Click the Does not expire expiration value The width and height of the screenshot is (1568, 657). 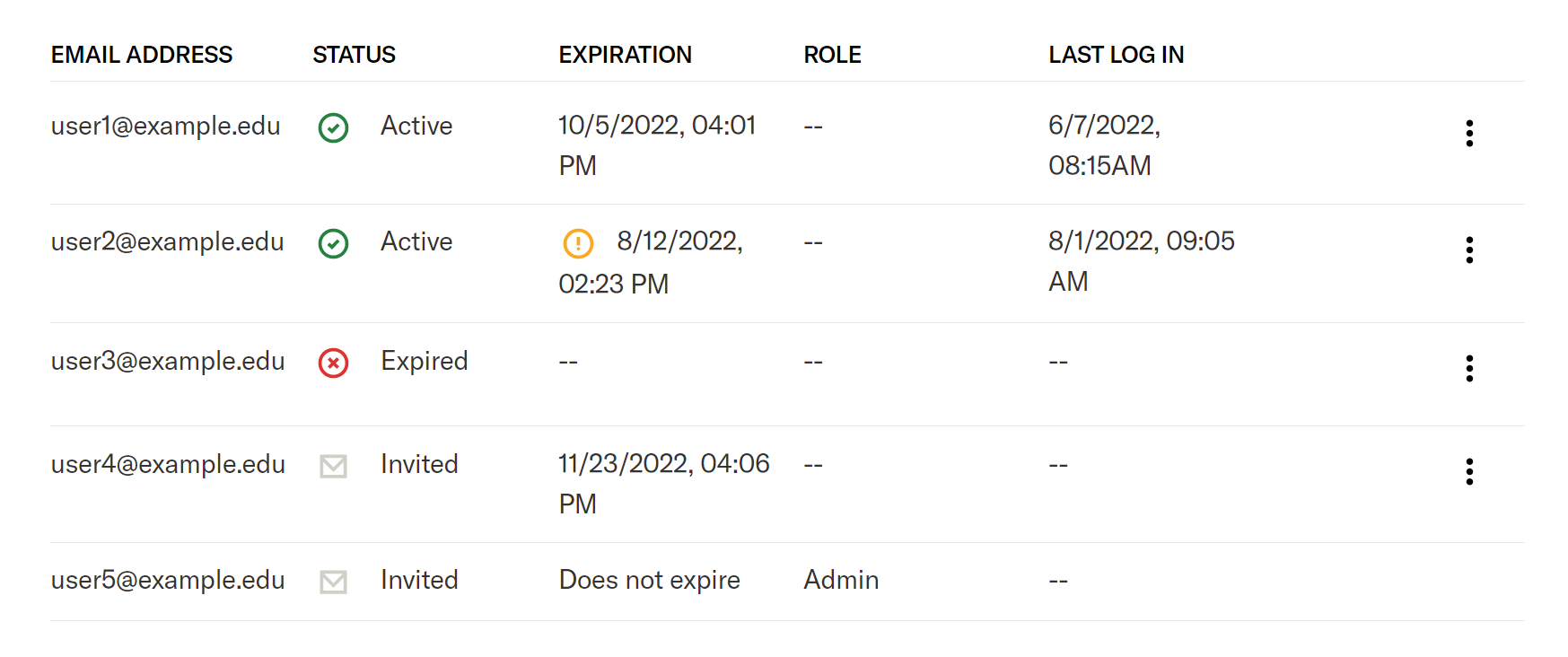point(649,580)
